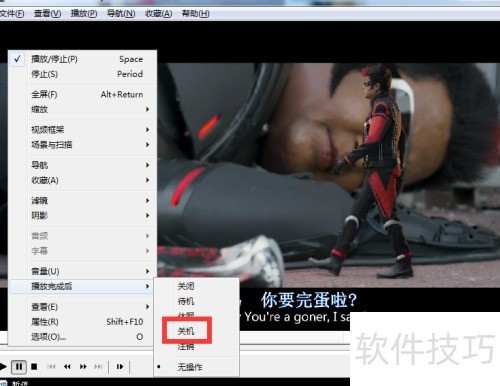Choose 全屏(F) in the context menu
The width and height of the screenshot is (500, 386).
(82, 94)
